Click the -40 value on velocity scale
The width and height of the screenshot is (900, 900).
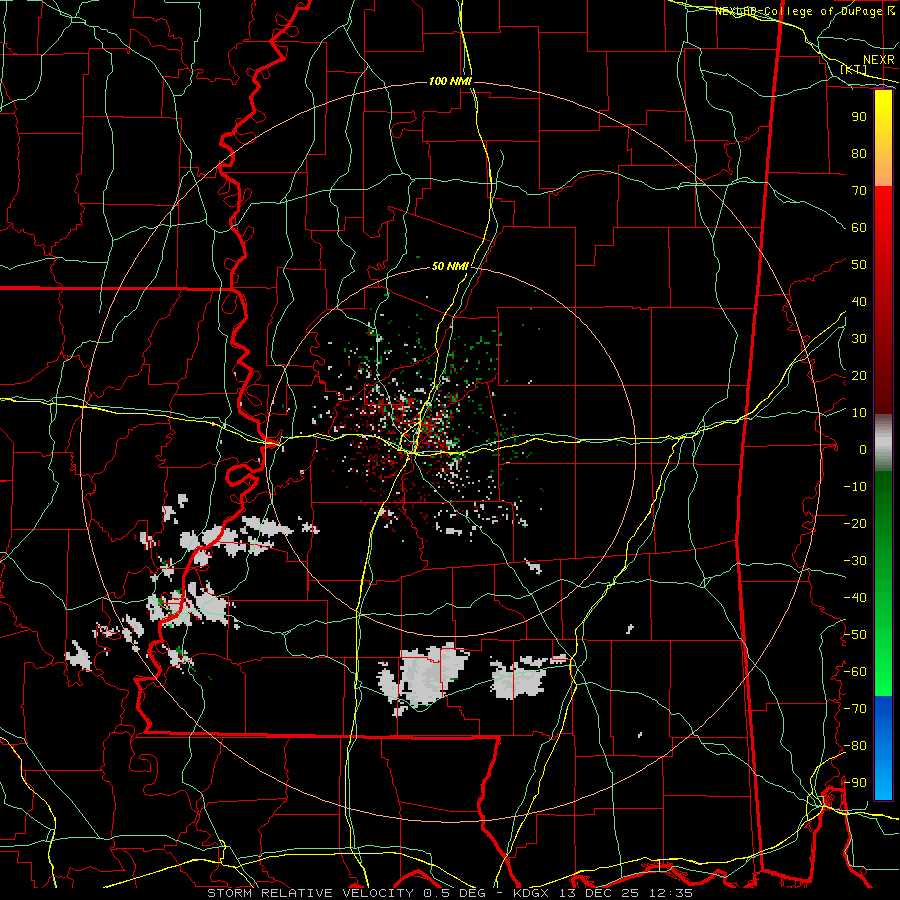(x=855, y=598)
